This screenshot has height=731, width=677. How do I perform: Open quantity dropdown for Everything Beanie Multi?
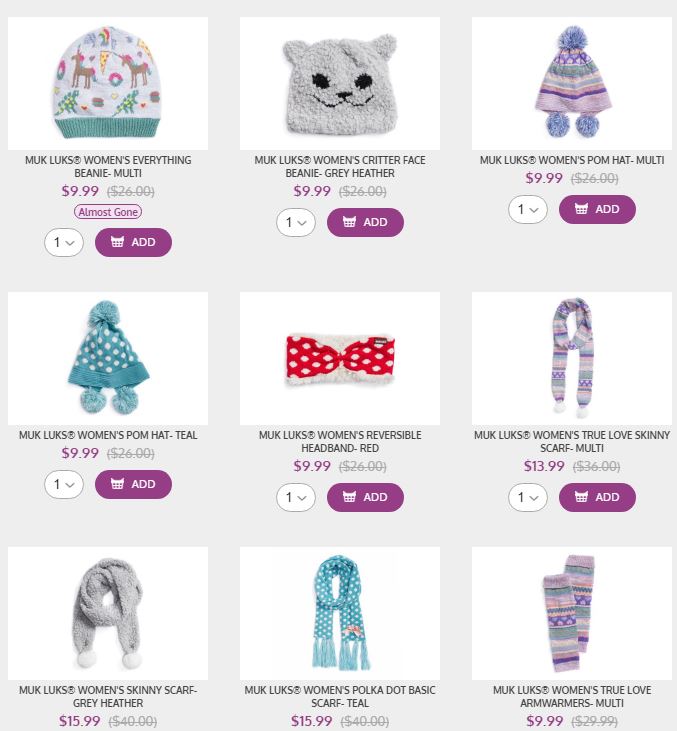click(64, 242)
